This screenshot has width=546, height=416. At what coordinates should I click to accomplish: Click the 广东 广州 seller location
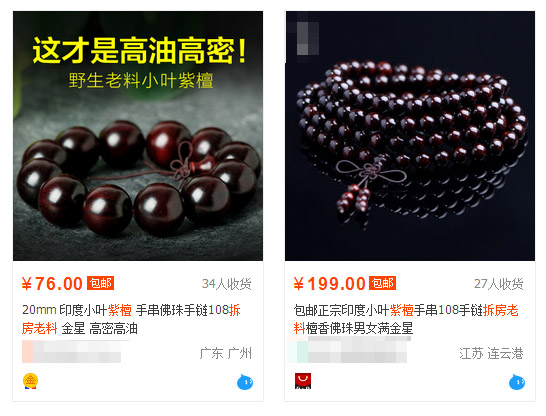[226, 353]
